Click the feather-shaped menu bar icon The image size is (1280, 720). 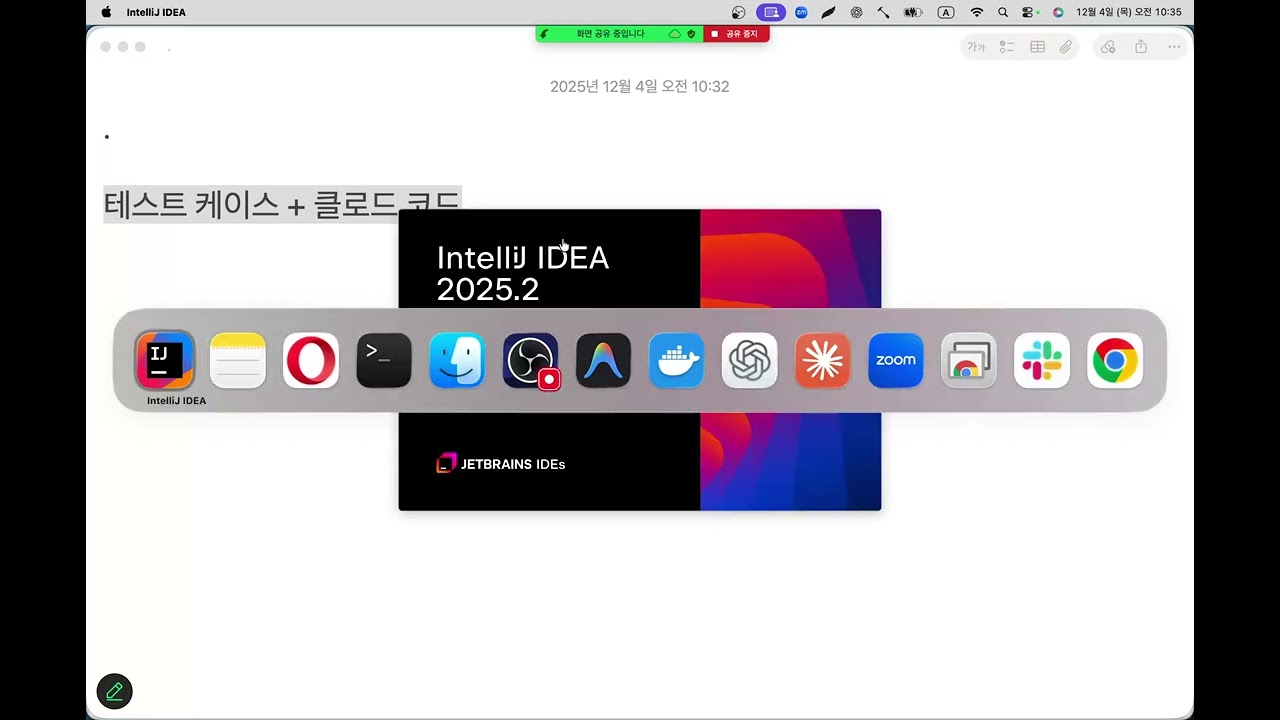click(x=828, y=12)
